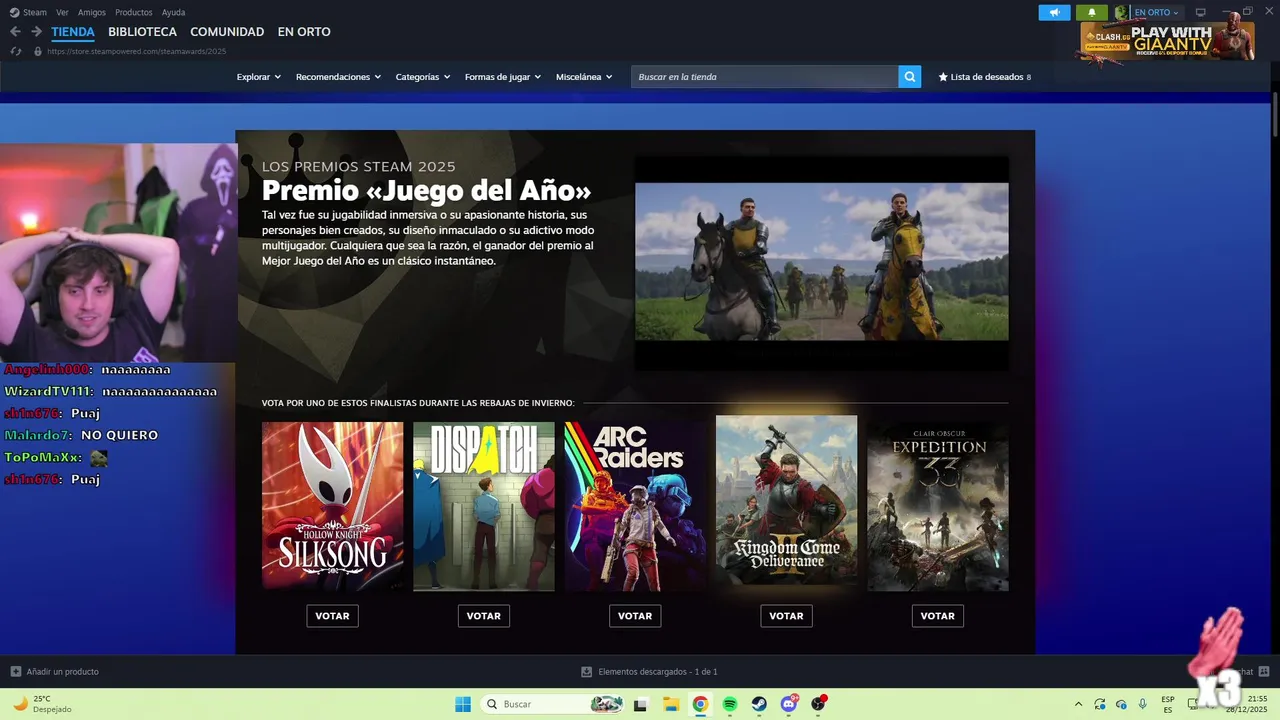Click the Steam icon on the taskbar

760,704
